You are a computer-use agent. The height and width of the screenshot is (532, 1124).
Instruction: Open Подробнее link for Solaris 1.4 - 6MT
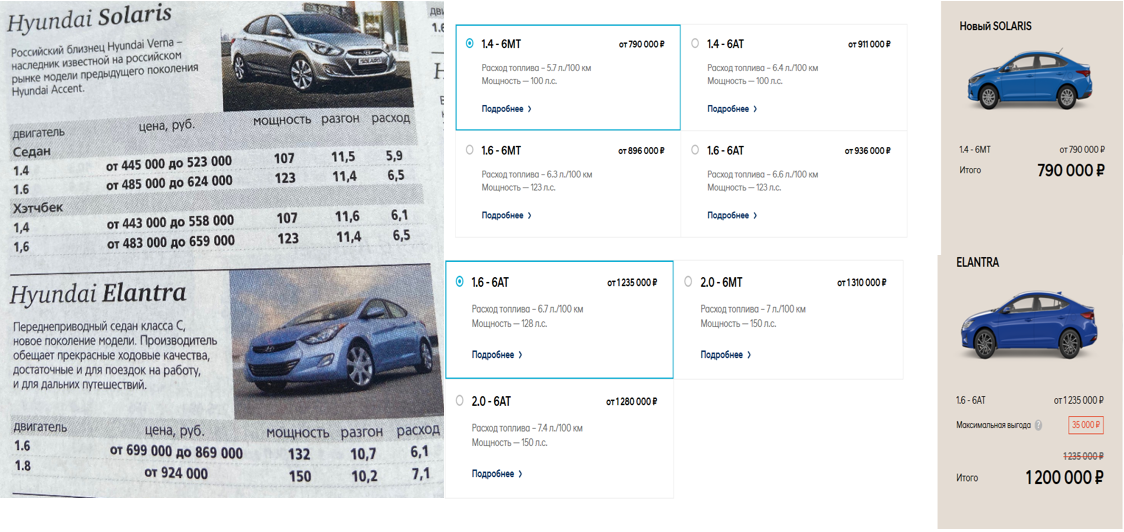pyautogui.click(x=506, y=109)
